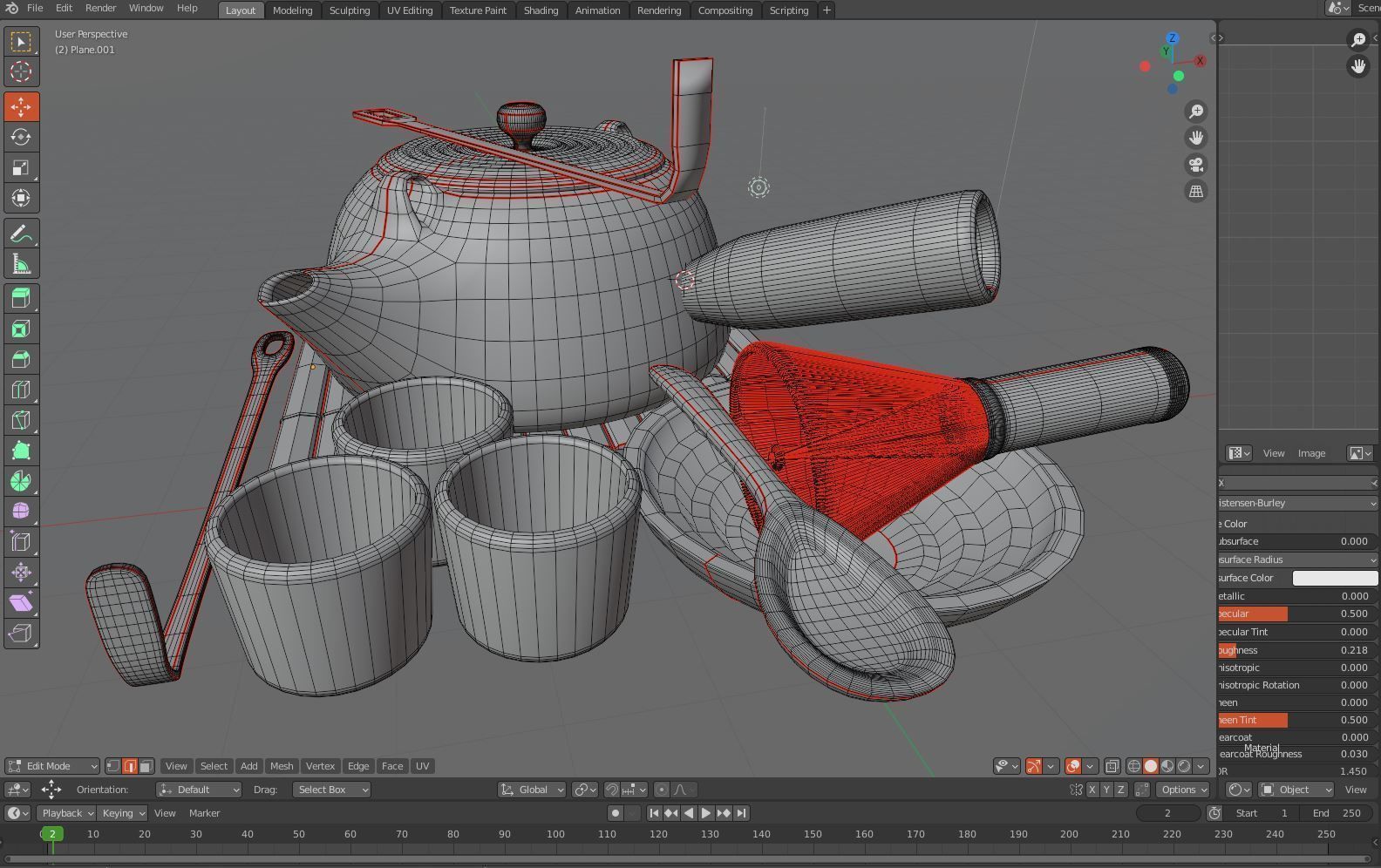Click the viewport pan hand icon
This screenshot has height=868, width=1381.
point(1196,138)
